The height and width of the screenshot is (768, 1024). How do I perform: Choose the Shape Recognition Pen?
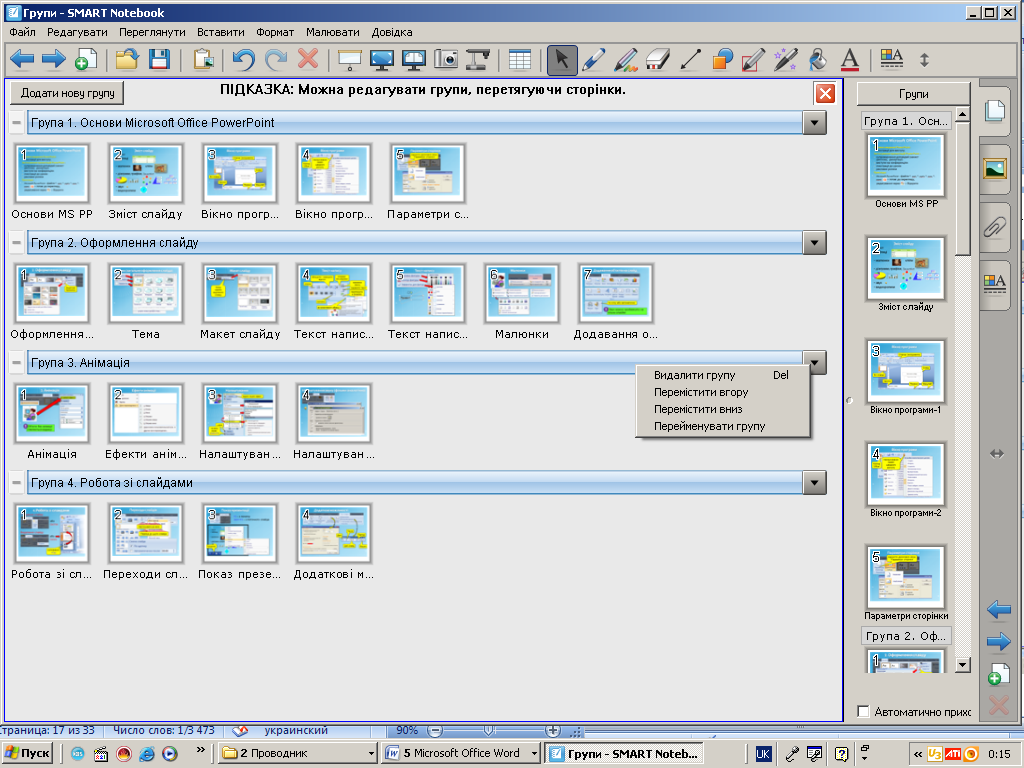[x=754, y=60]
